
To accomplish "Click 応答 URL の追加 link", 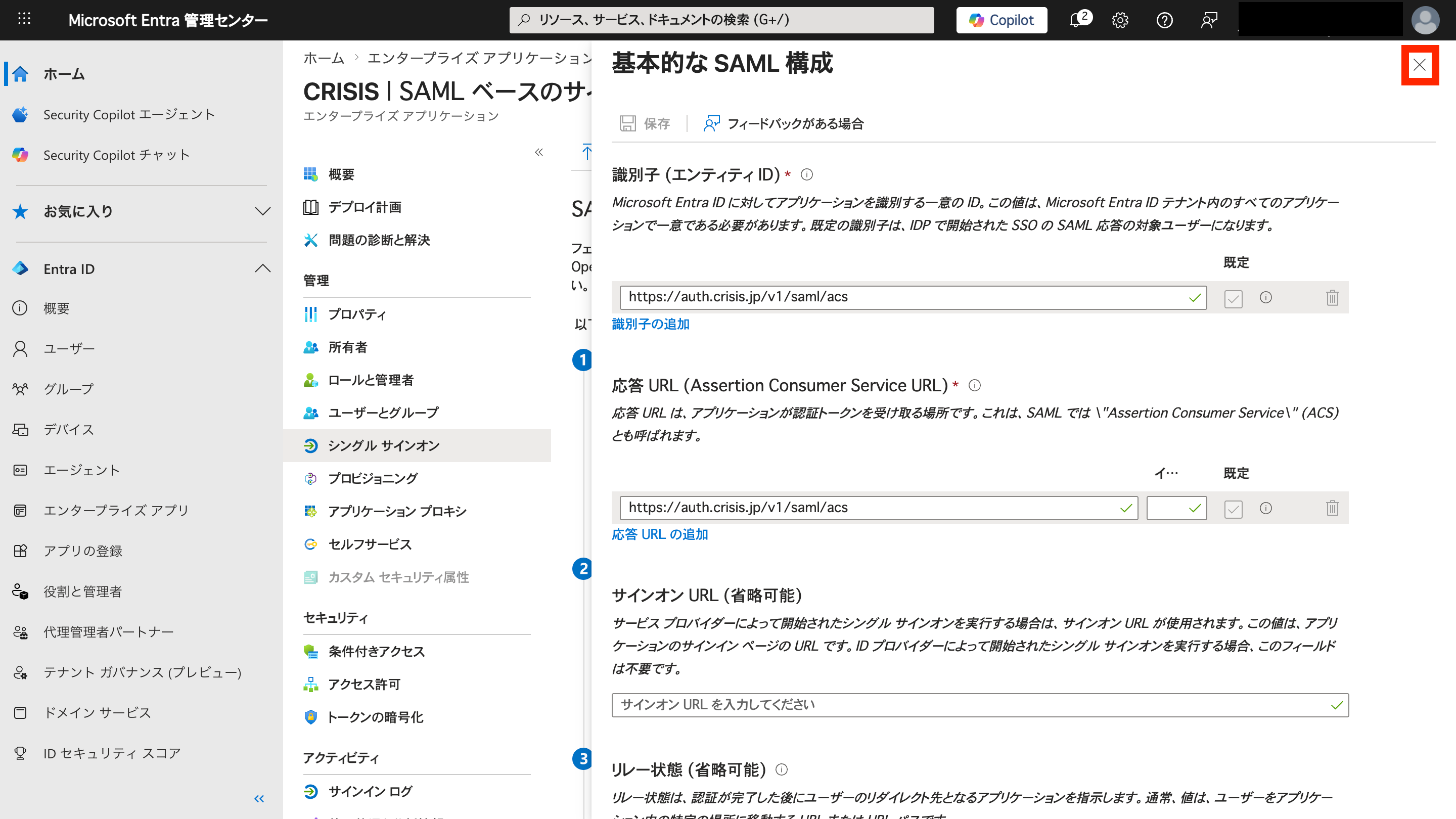I will coord(660,534).
